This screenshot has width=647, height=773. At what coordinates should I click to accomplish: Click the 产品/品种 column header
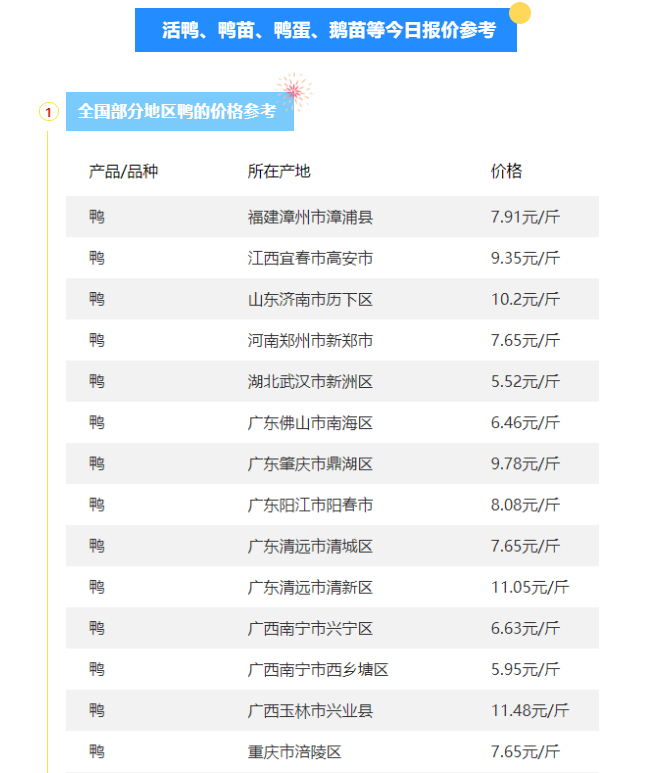(x=123, y=171)
